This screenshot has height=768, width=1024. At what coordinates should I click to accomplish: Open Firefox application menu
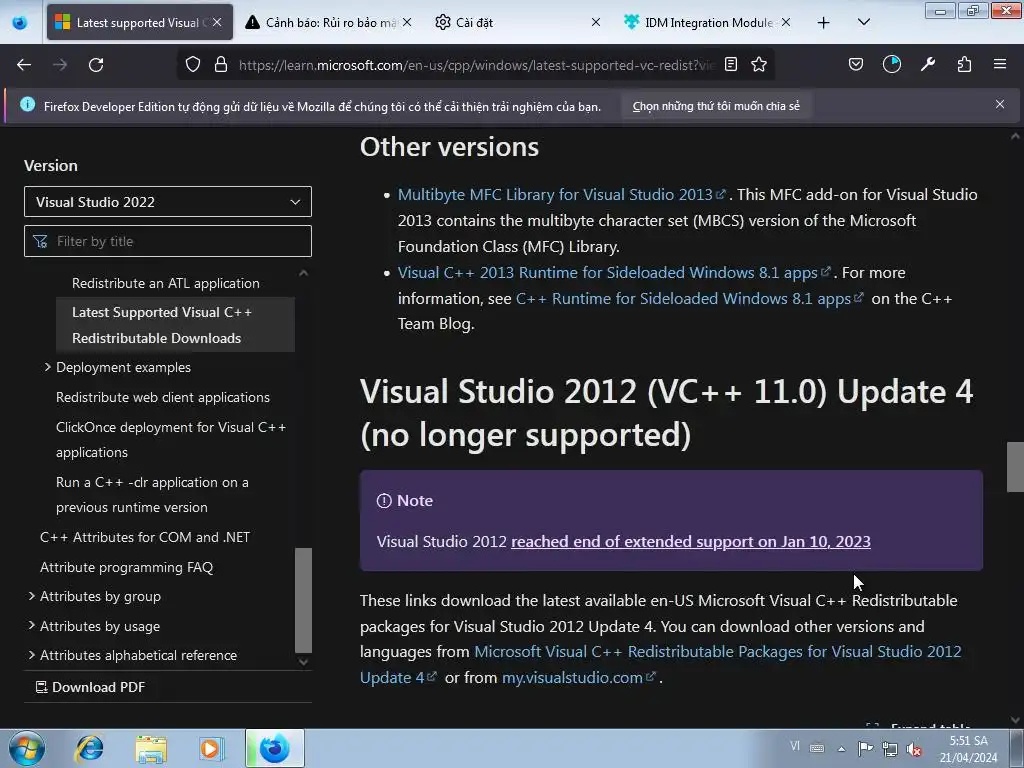pyautogui.click(x=1000, y=64)
